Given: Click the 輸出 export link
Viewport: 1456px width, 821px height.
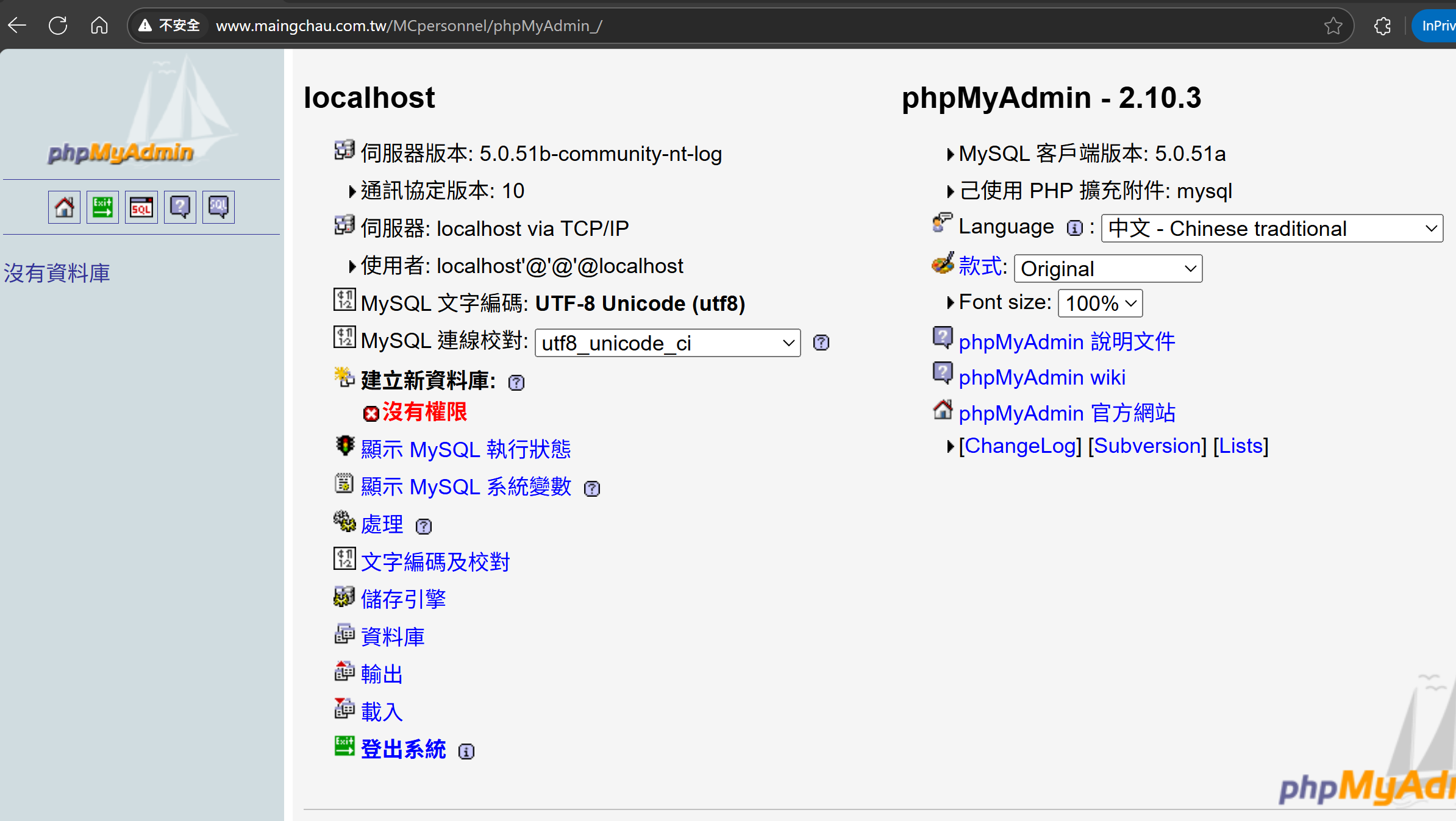Looking at the screenshot, I should tap(382, 675).
